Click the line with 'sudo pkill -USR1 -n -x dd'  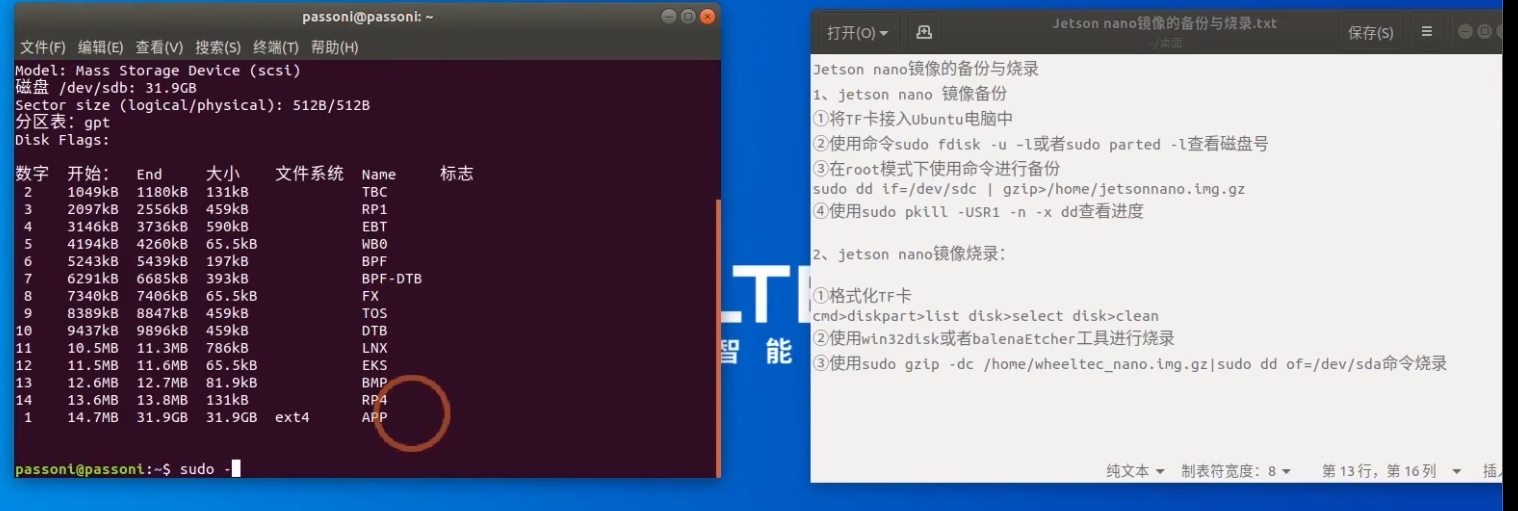point(978,211)
